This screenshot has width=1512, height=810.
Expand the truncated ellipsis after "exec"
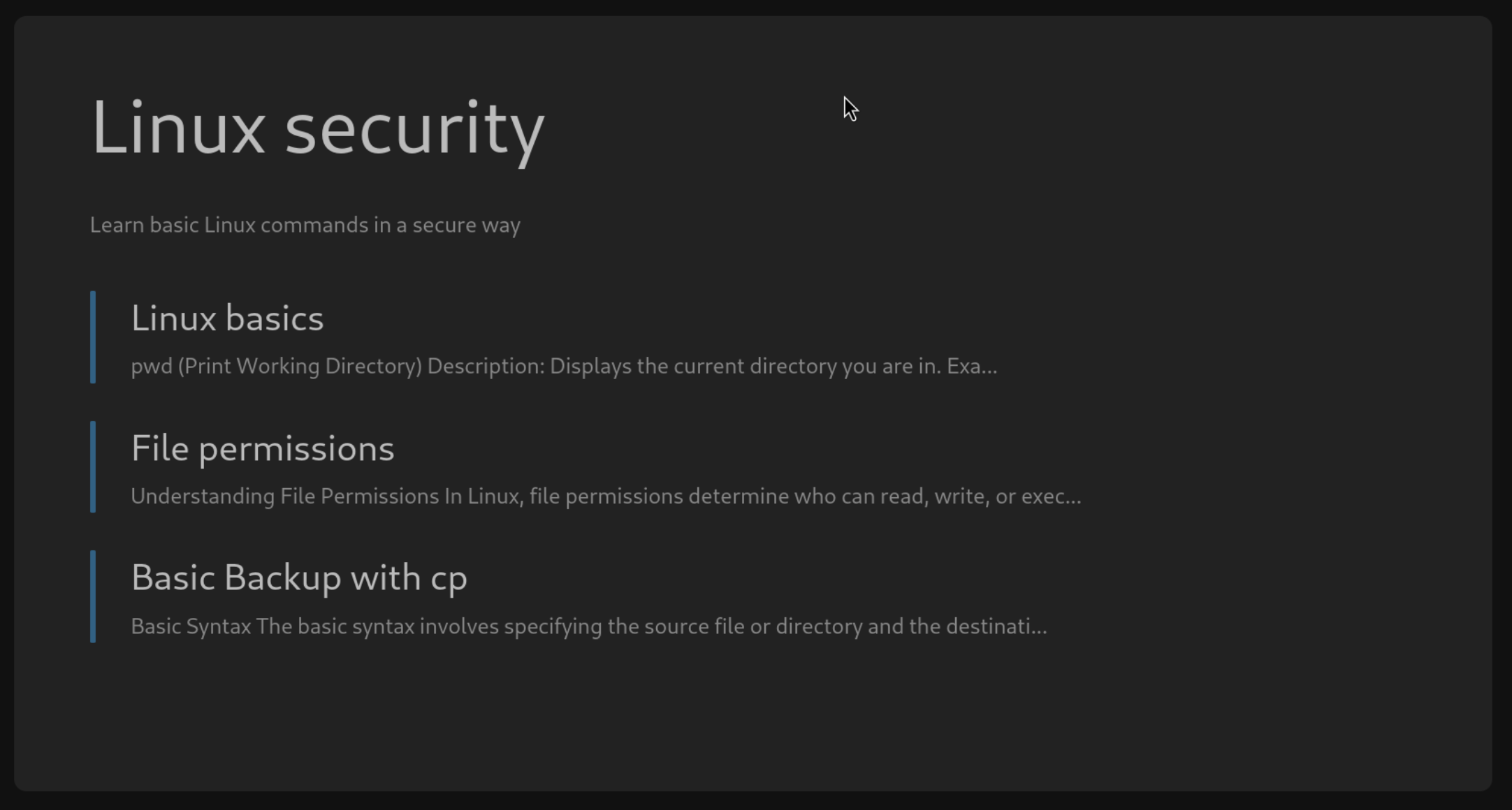1073,497
